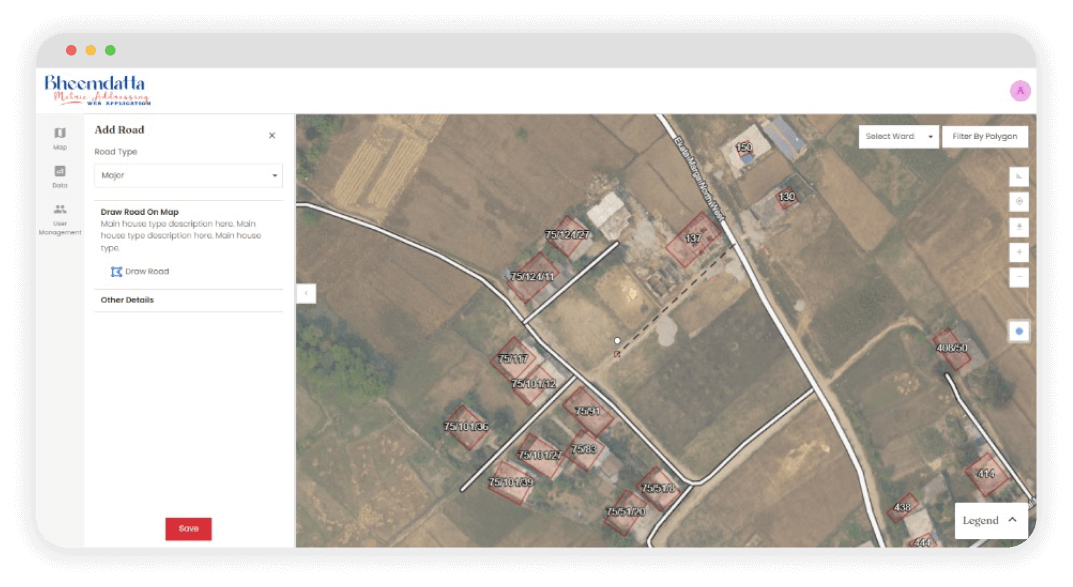Open the user avatar menu labeled A
This screenshot has width=1073, height=587.
1020,91
